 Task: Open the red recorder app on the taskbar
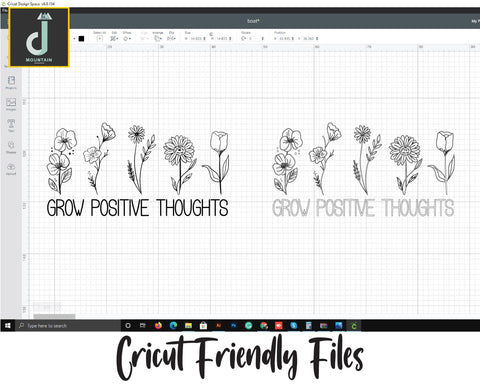[x=279, y=325]
